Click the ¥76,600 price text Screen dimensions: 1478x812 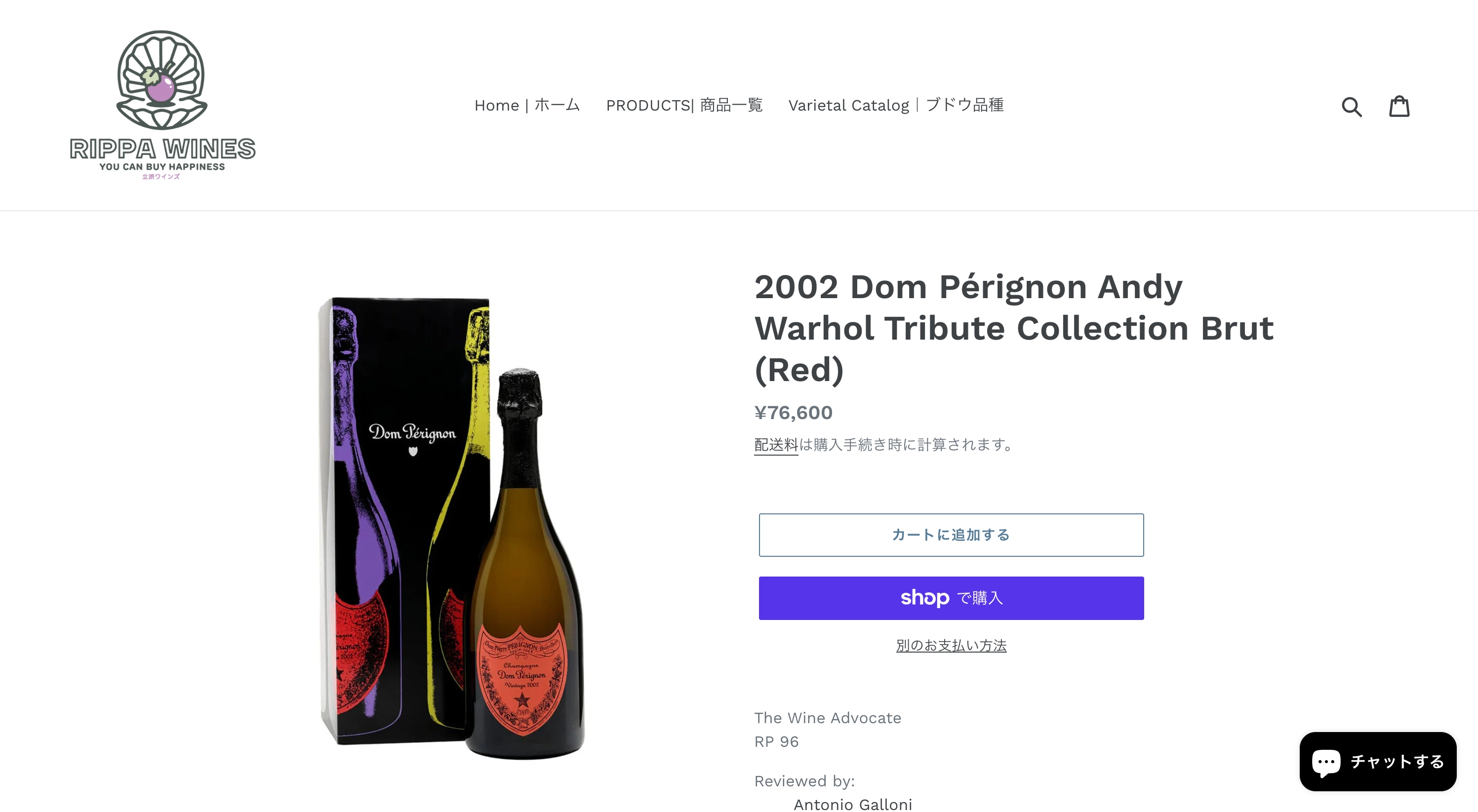pyautogui.click(x=793, y=413)
